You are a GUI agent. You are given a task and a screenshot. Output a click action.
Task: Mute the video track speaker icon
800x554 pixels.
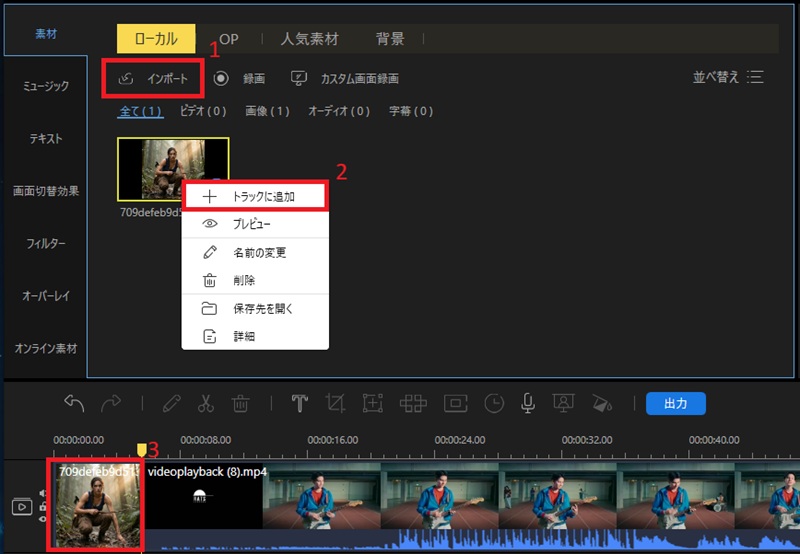(x=43, y=493)
